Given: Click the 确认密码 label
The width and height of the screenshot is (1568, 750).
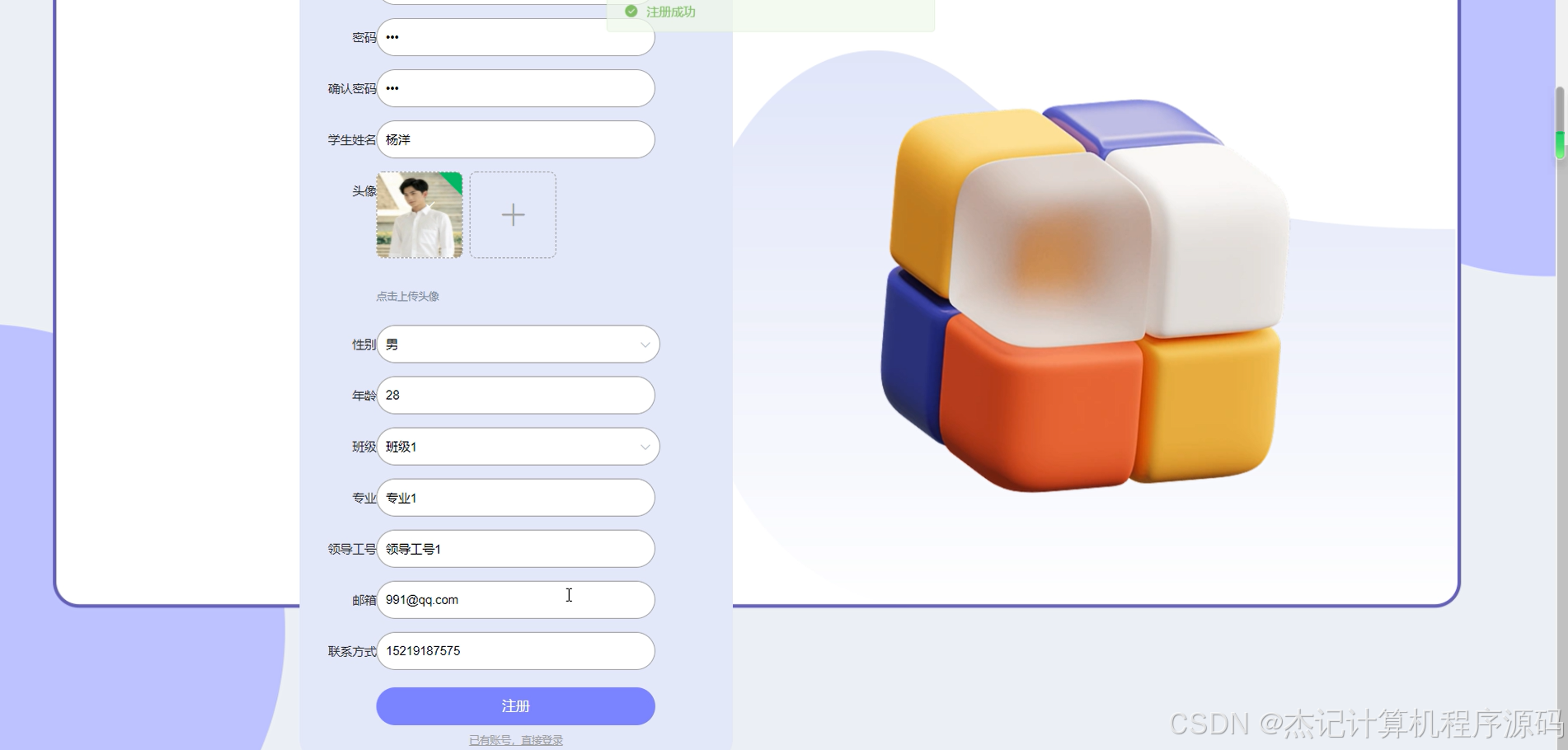Looking at the screenshot, I should pos(352,88).
